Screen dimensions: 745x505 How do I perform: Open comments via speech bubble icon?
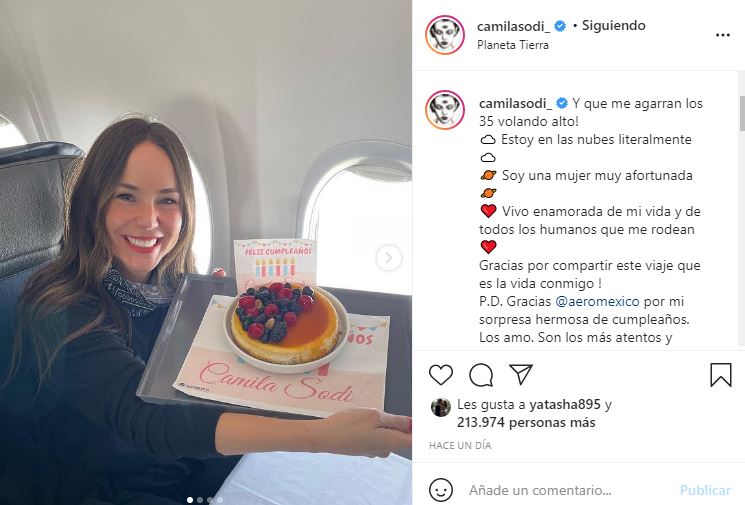pos(481,375)
